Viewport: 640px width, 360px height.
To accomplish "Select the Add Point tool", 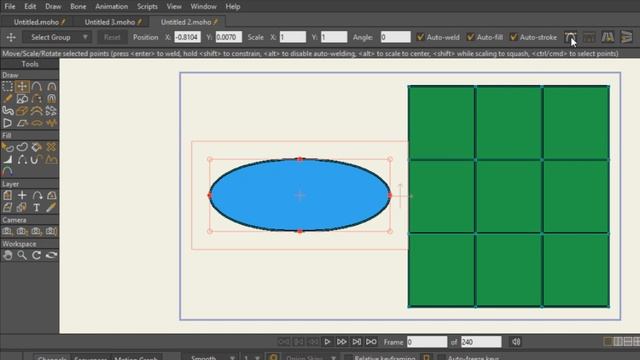I will click(x=37, y=87).
